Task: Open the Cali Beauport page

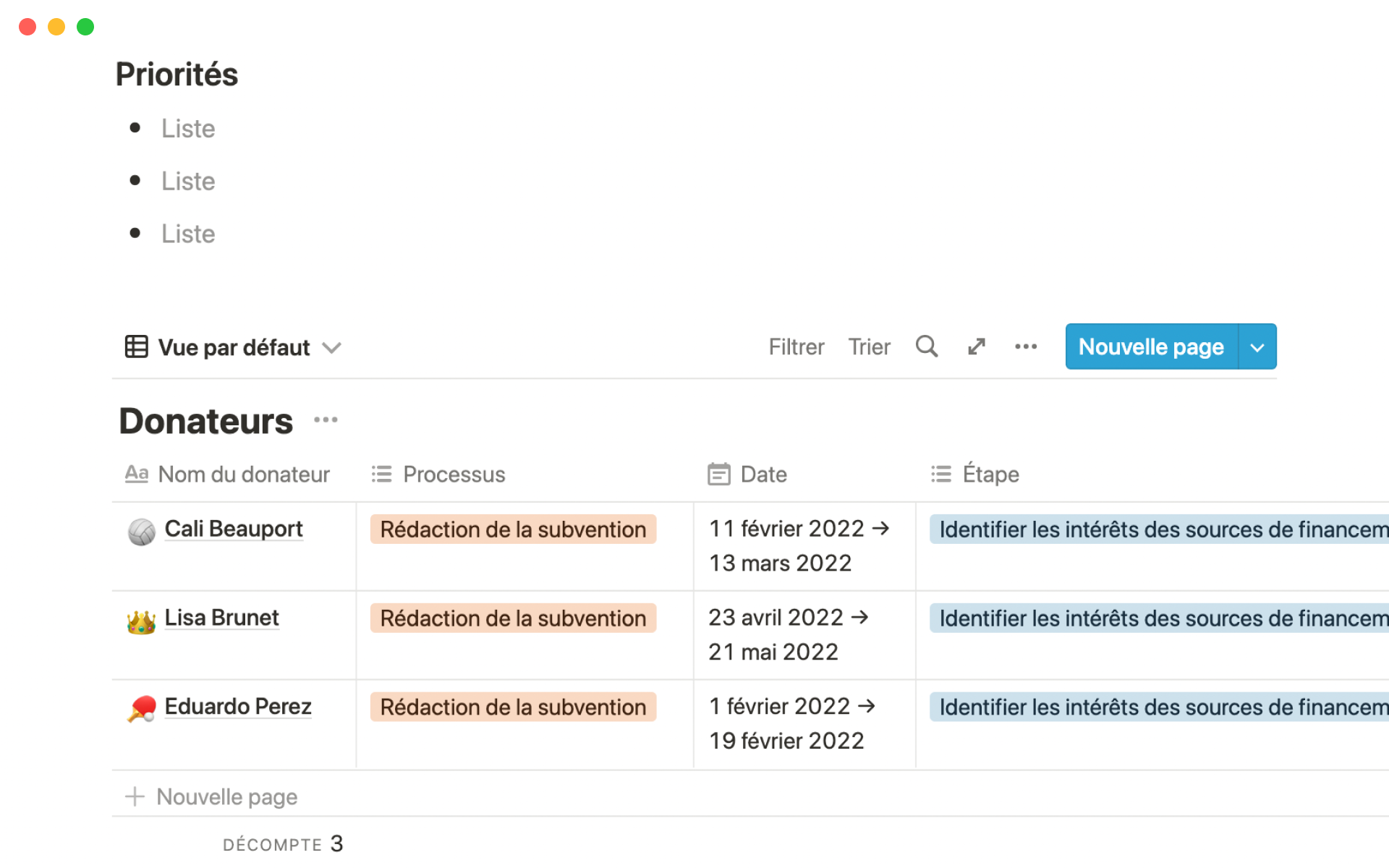Action: (234, 529)
